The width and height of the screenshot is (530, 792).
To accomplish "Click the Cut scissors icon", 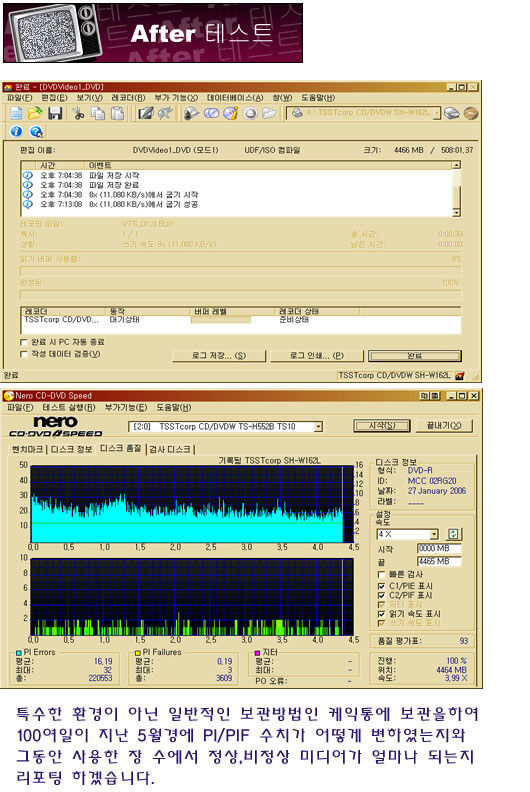I will point(78,113).
